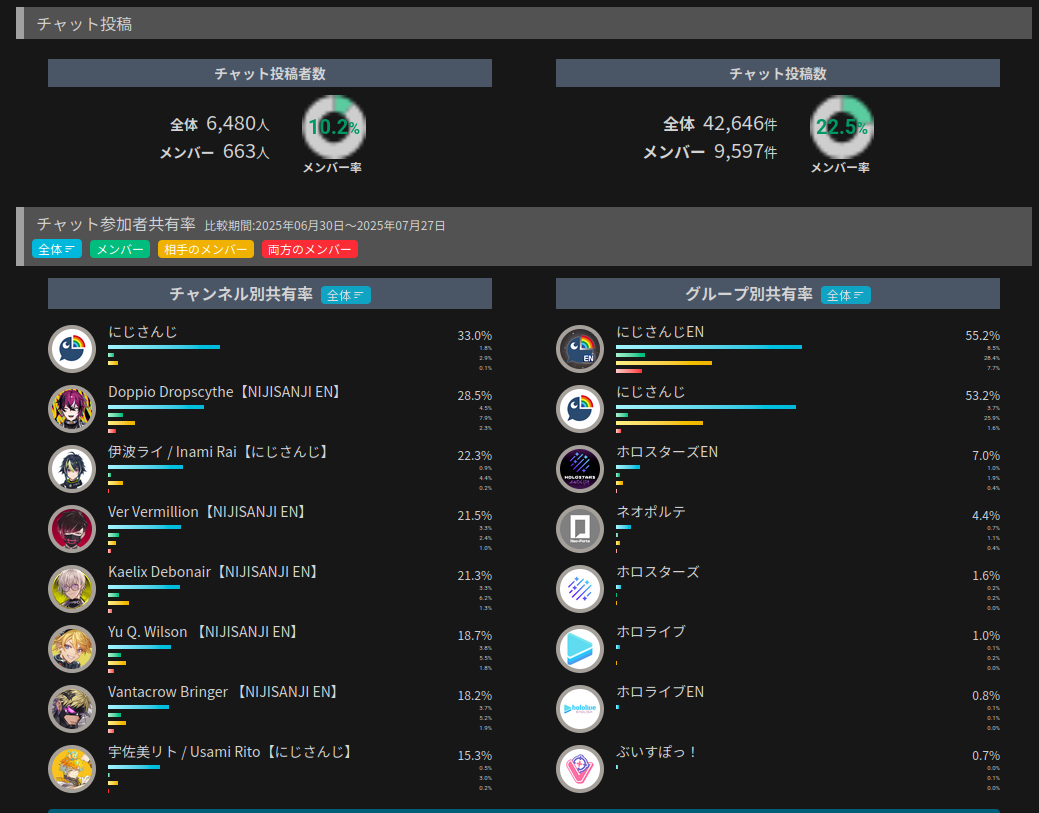Open the ホロスターズ group logo
The height and width of the screenshot is (813, 1039).
[580, 589]
